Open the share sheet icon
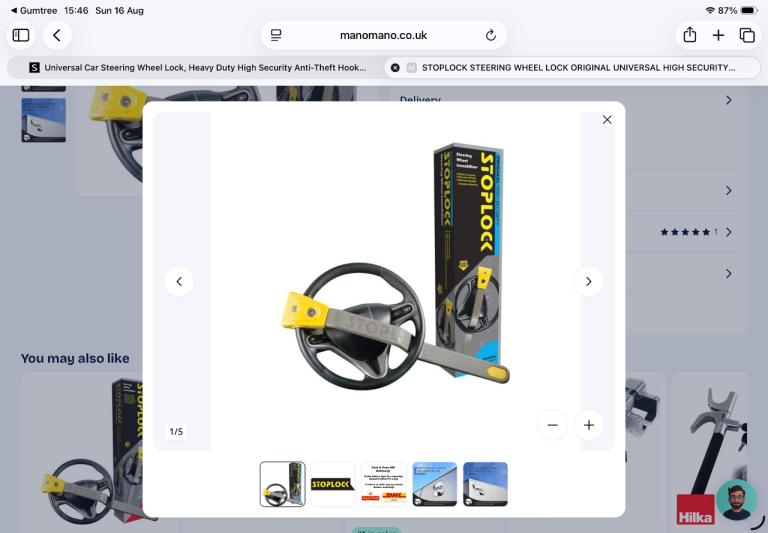The width and height of the screenshot is (768, 533). point(690,35)
